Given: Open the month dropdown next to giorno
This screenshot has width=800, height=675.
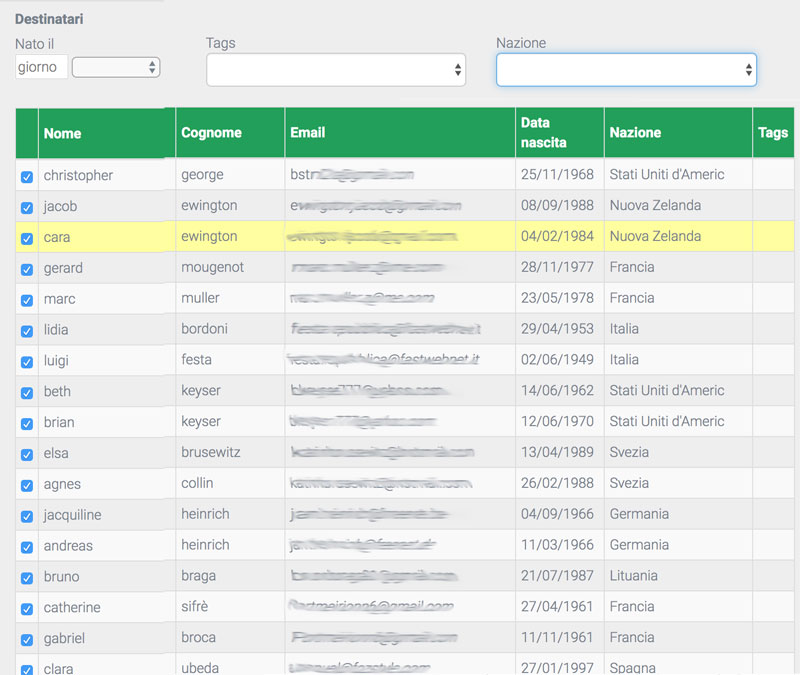Looking at the screenshot, I should click(x=116, y=67).
